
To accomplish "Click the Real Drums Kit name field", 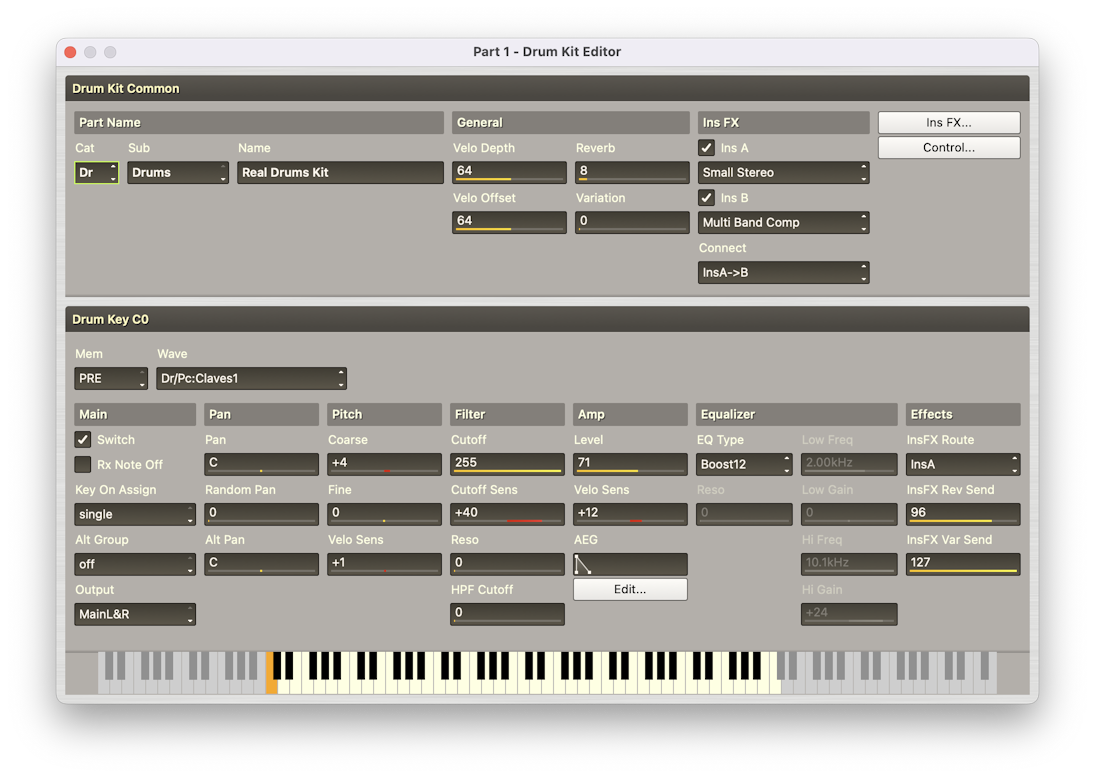I will (340, 172).
